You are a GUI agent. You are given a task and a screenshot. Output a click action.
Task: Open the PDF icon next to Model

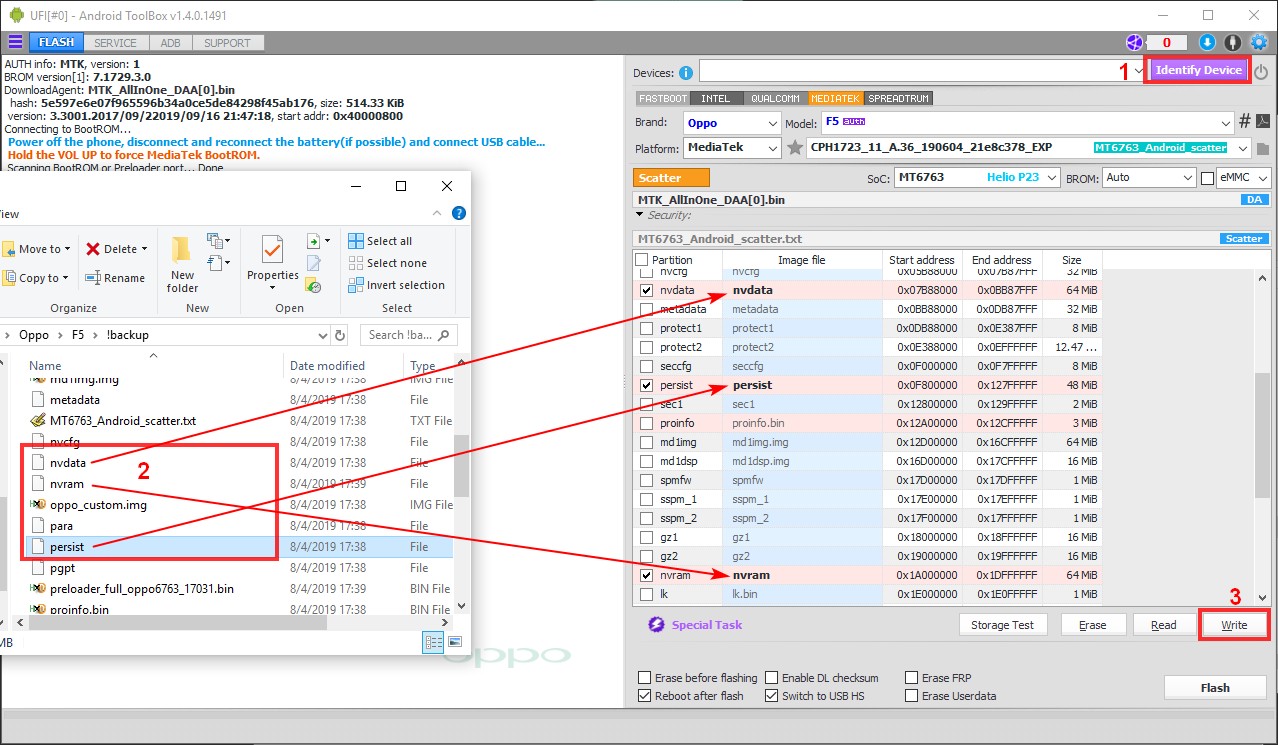(1263, 121)
